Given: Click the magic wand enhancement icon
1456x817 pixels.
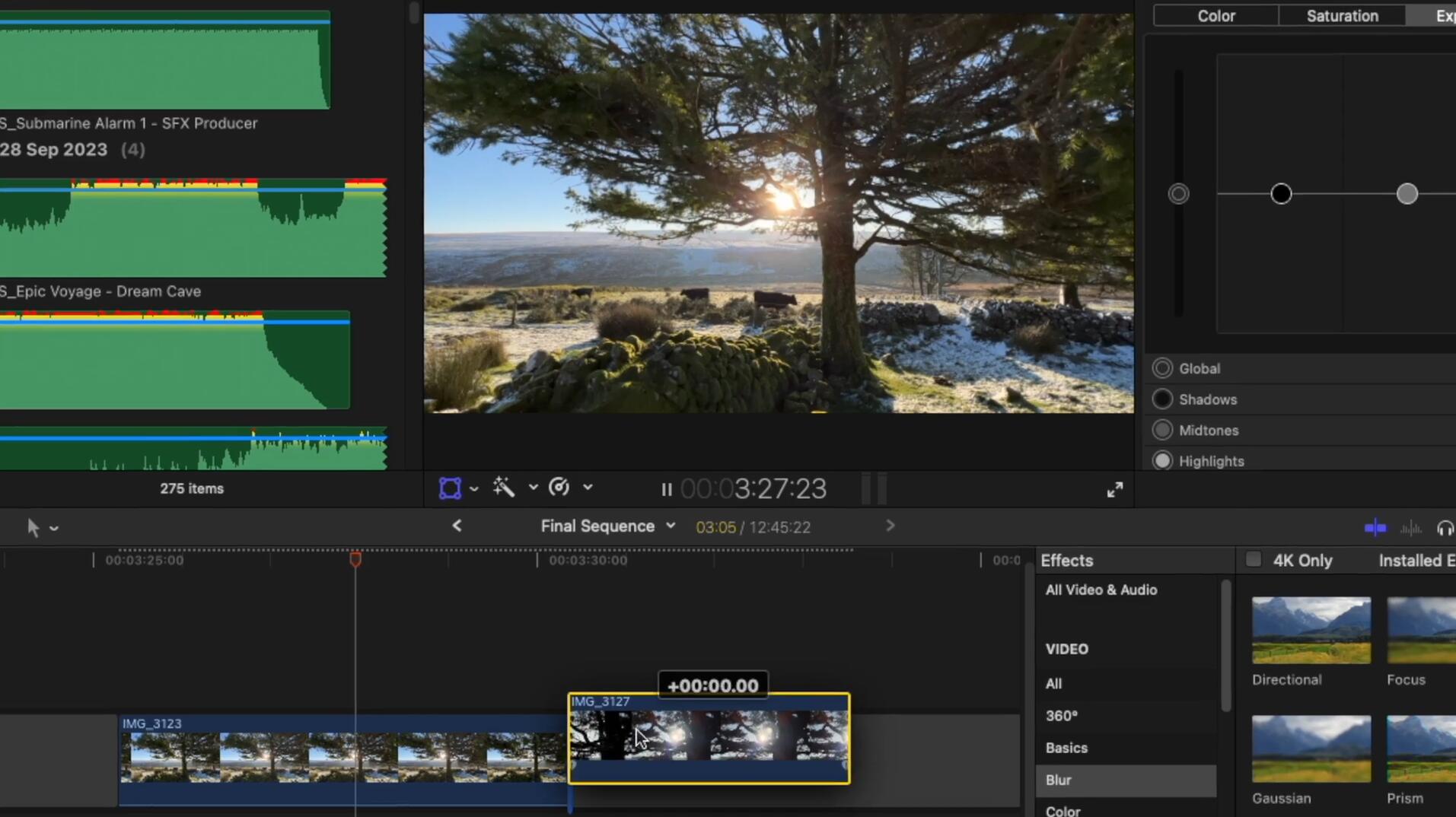Looking at the screenshot, I should tap(503, 488).
